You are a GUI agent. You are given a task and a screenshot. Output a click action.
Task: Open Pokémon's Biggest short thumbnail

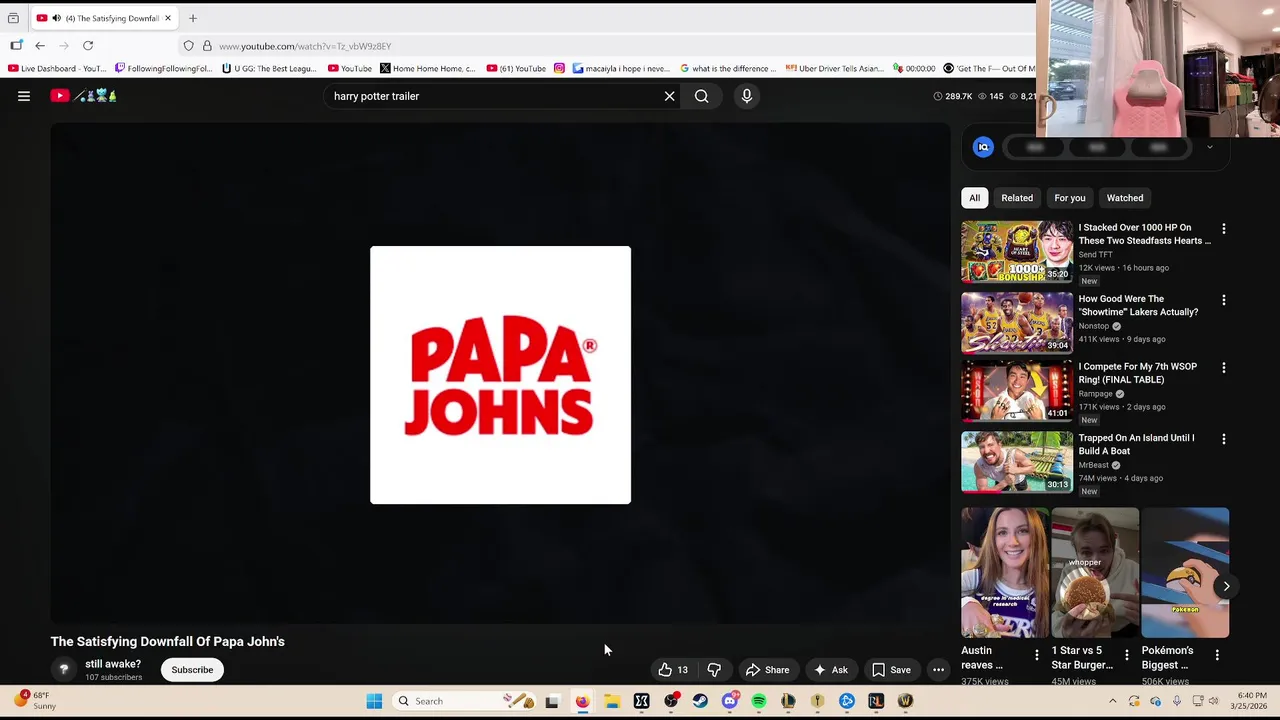click(x=1185, y=573)
